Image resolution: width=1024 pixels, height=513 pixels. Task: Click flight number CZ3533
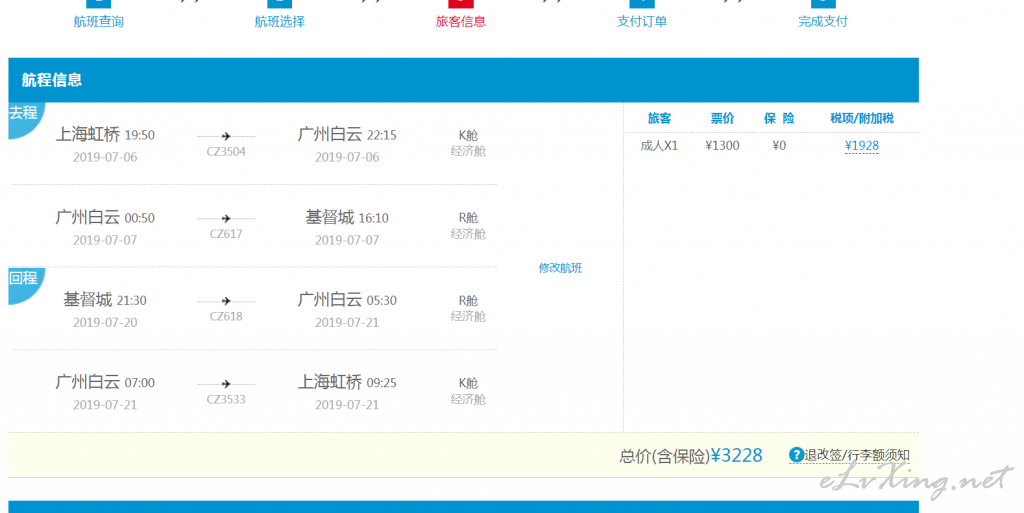coord(226,399)
